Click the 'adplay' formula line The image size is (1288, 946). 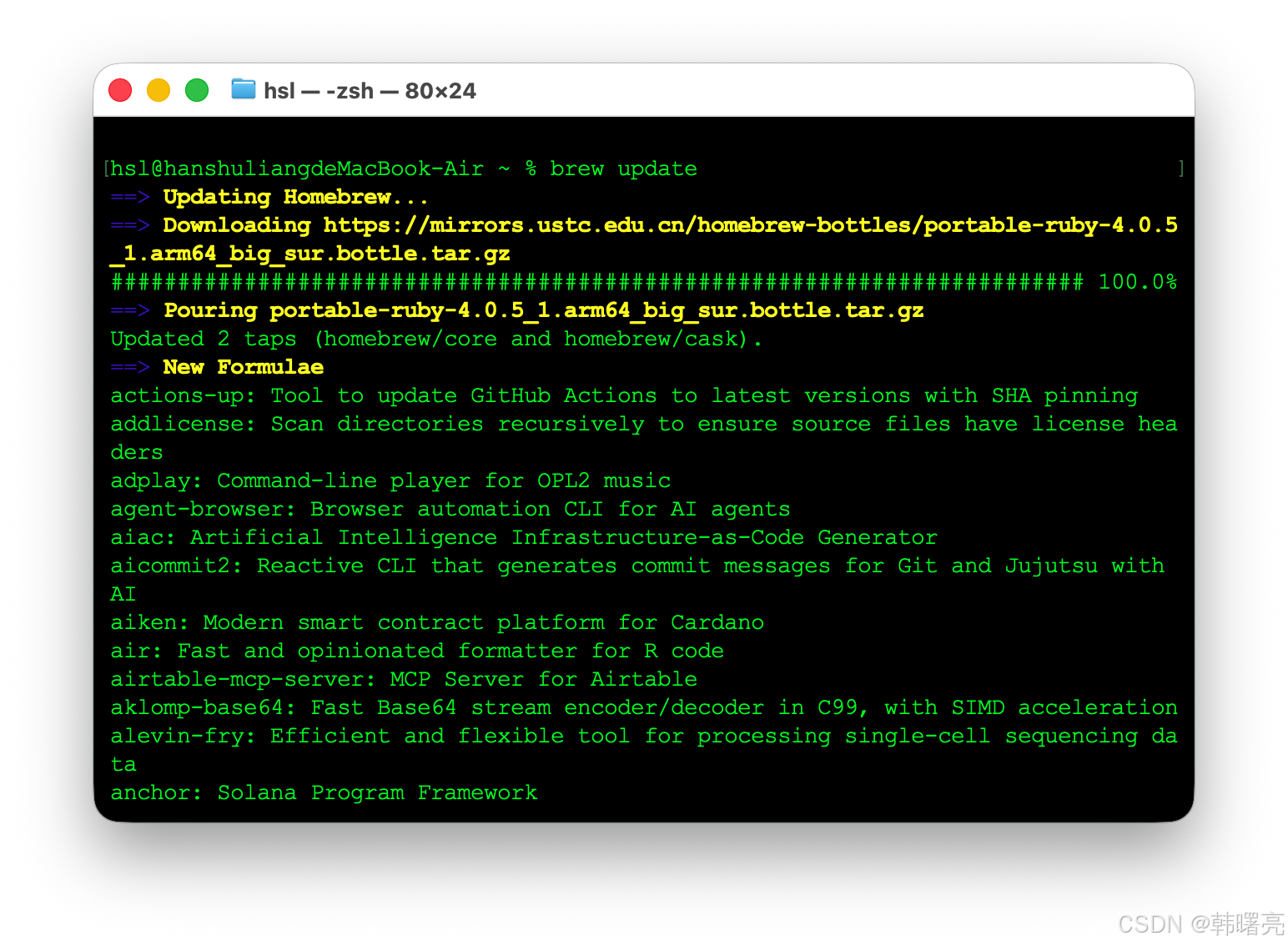(x=390, y=481)
